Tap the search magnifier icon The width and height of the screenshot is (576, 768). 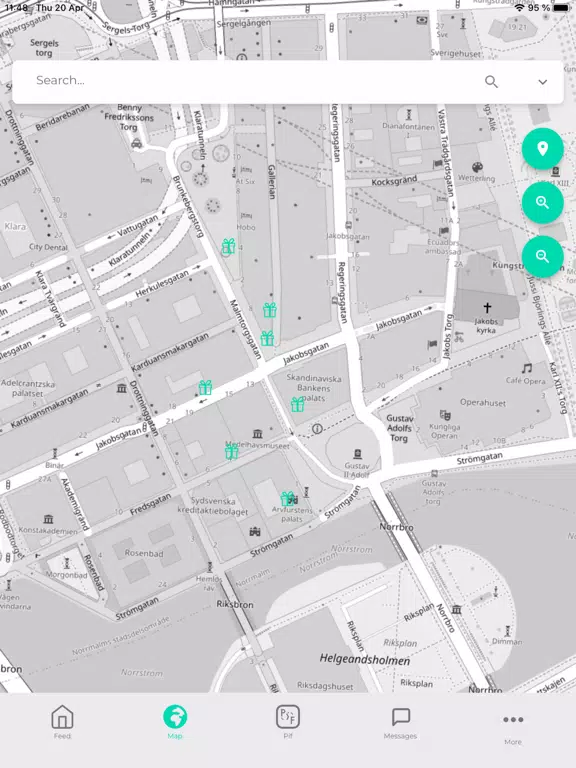click(491, 81)
